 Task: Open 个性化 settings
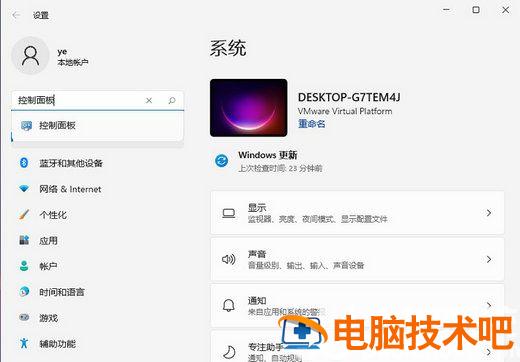53,215
